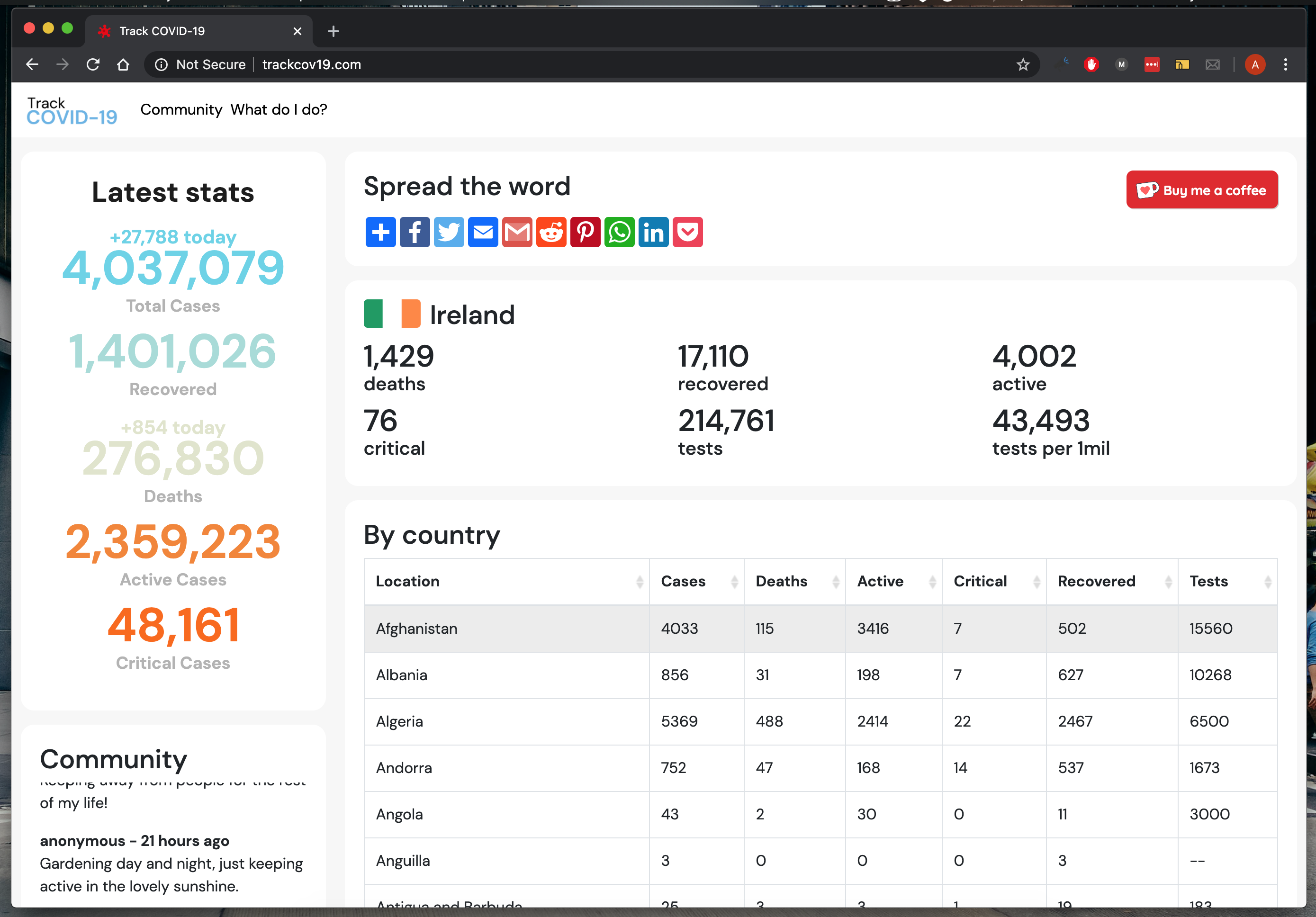Save page to Pocket
This screenshot has height=917, width=1316.
pyautogui.click(x=687, y=232)
